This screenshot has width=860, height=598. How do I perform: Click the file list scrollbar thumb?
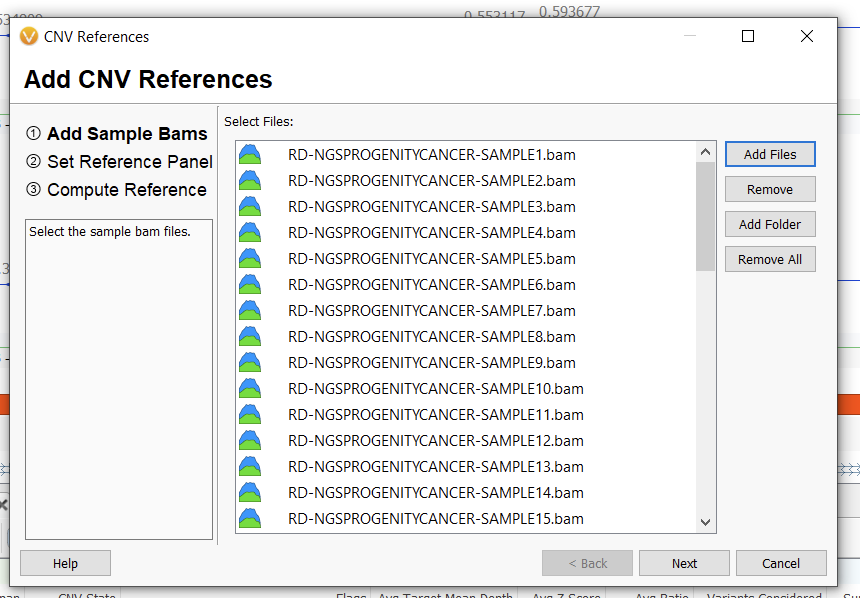[704, 210]
